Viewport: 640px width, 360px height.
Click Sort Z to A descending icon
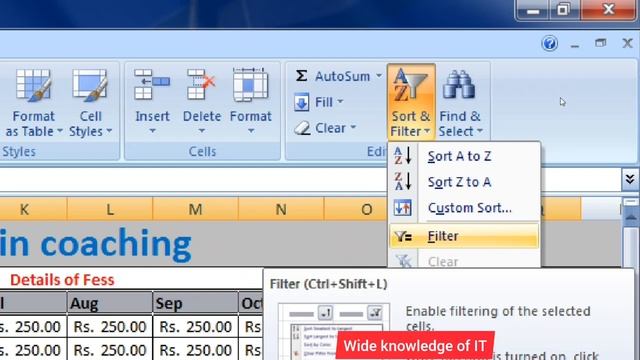[x=402, y=182]
